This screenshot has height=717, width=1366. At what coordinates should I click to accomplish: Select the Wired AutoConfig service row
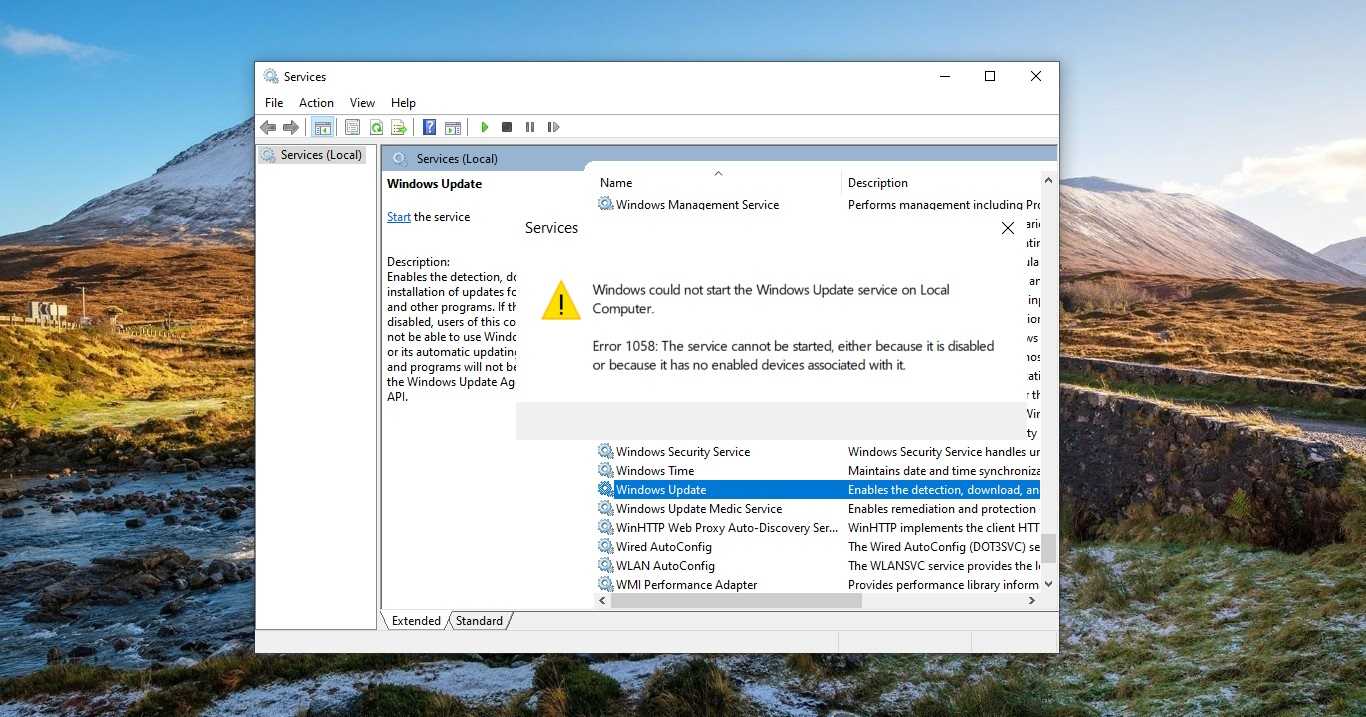pyautogui.click(x=818, y=547)
